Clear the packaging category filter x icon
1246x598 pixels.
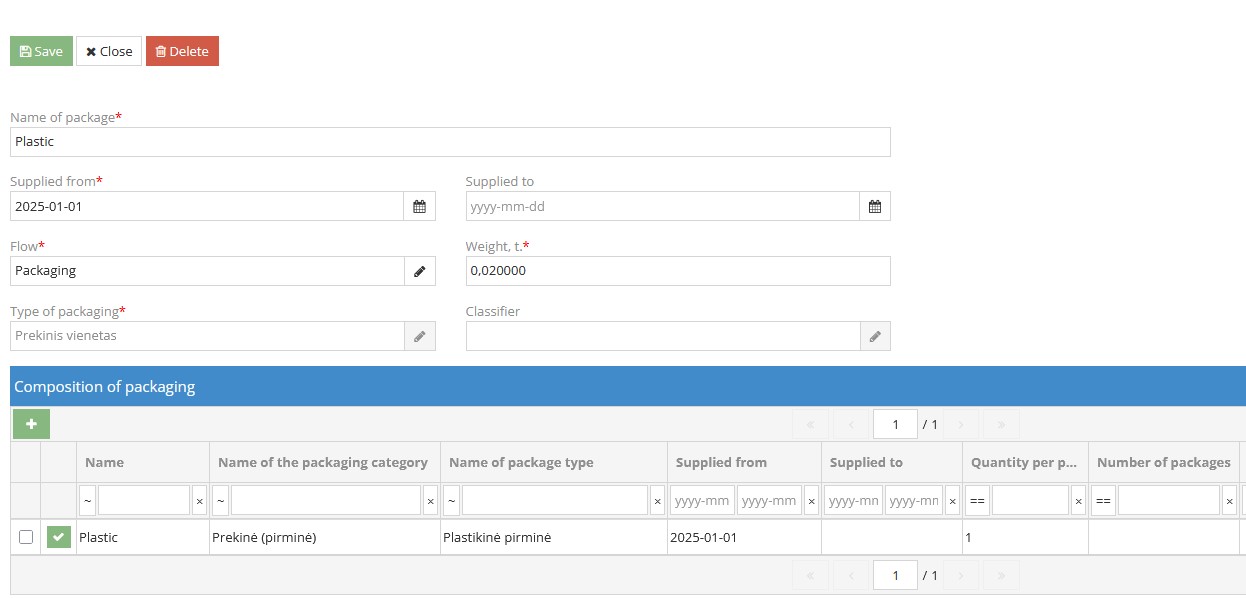428,500
